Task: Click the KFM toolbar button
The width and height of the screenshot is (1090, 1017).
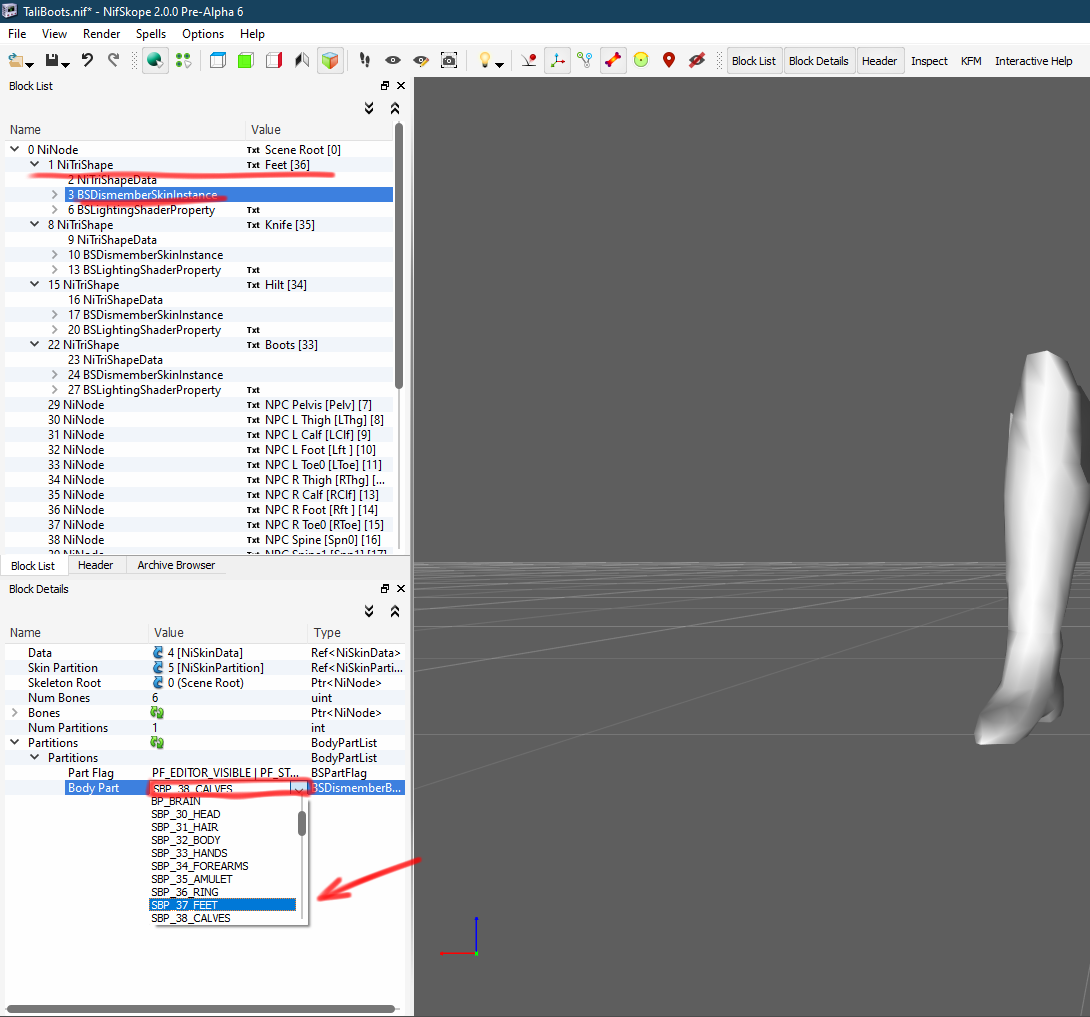Action: click(x=971, y=60)
